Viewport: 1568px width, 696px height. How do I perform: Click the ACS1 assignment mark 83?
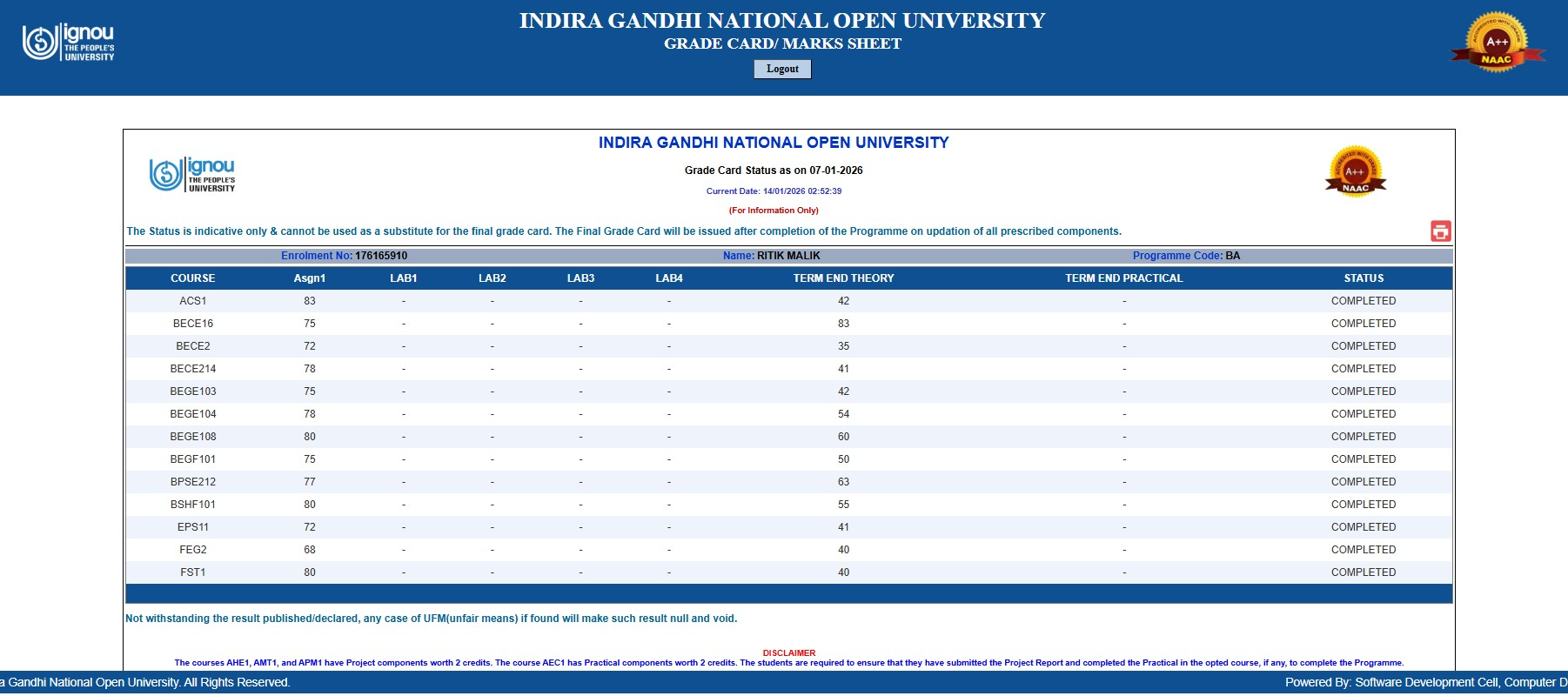pyautogui.click(x=310, y=301)
